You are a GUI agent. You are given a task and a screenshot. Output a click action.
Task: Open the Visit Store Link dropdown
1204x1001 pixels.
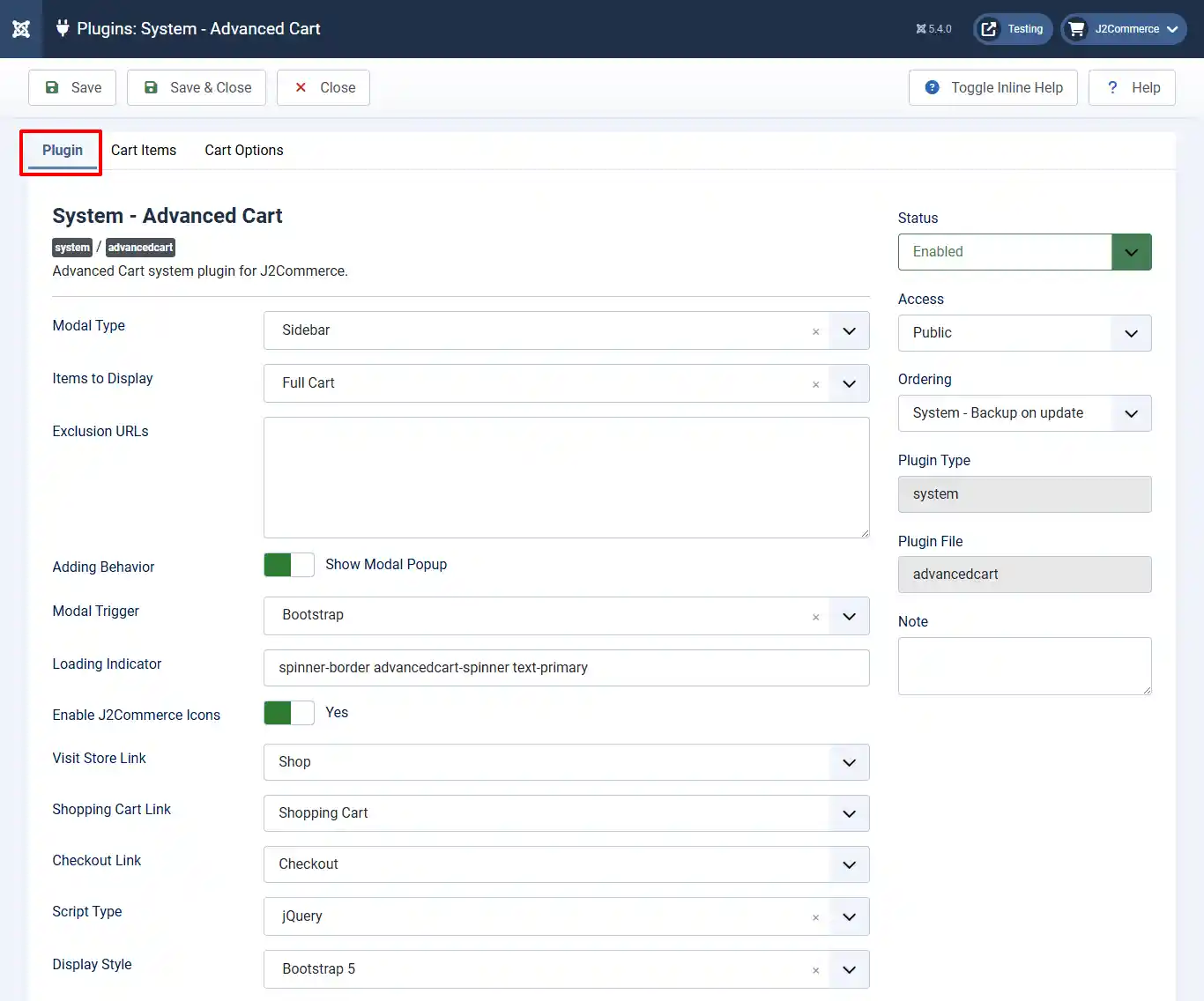849,762
